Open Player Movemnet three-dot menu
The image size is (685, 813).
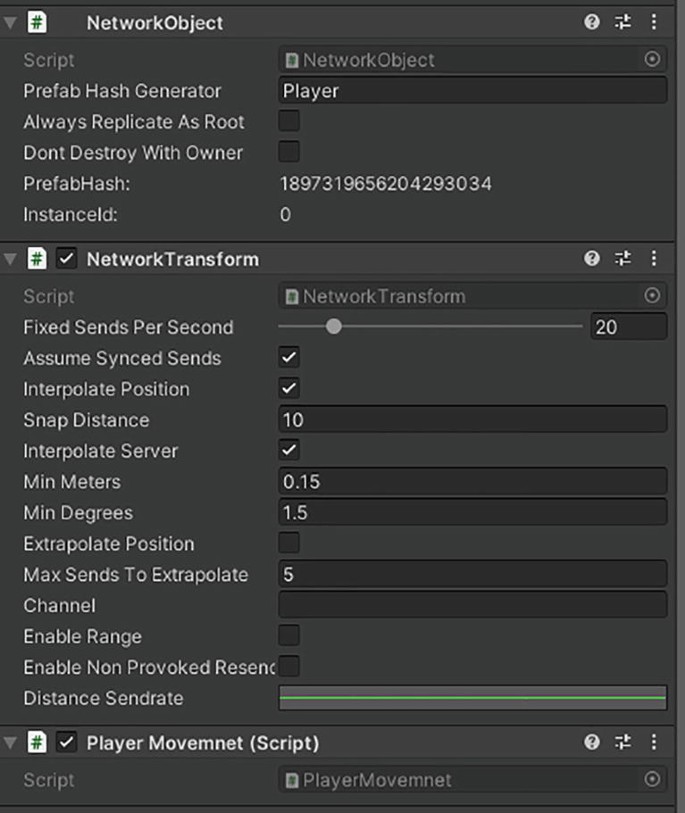click(x=654, y=742)
